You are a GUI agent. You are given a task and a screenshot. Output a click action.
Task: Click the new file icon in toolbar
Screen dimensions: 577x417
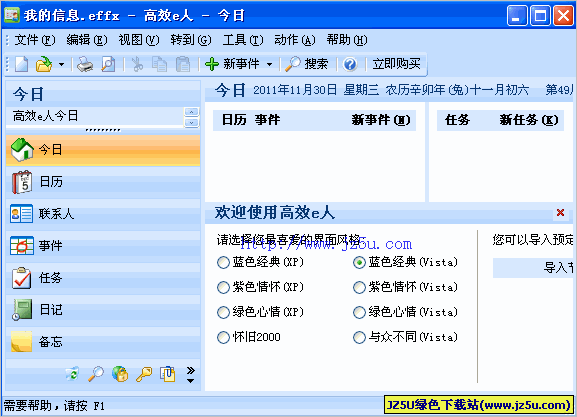point(21,64)
